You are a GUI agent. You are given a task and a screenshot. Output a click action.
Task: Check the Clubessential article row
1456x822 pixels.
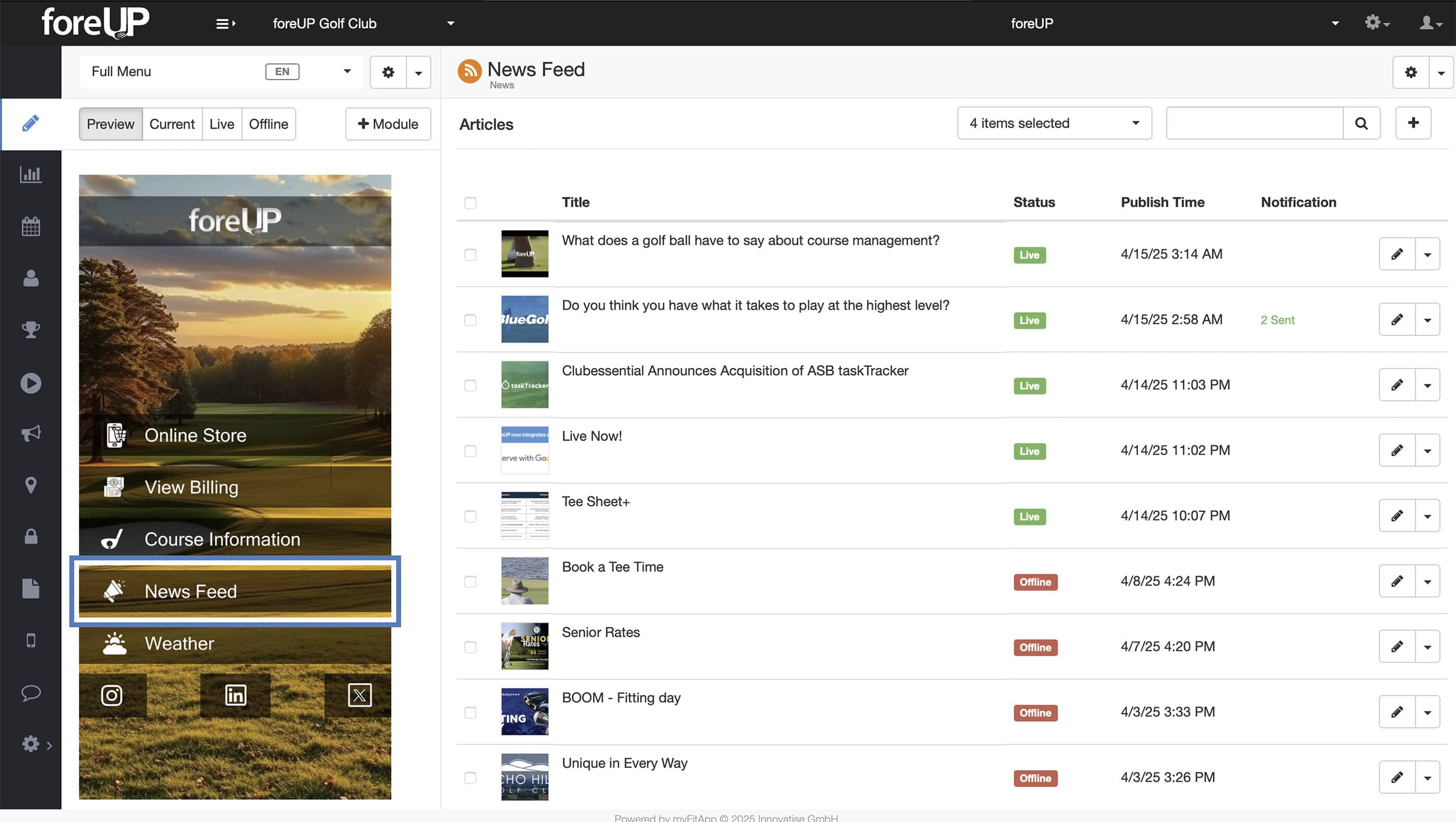pyautogui.click(x=470, y=385)
